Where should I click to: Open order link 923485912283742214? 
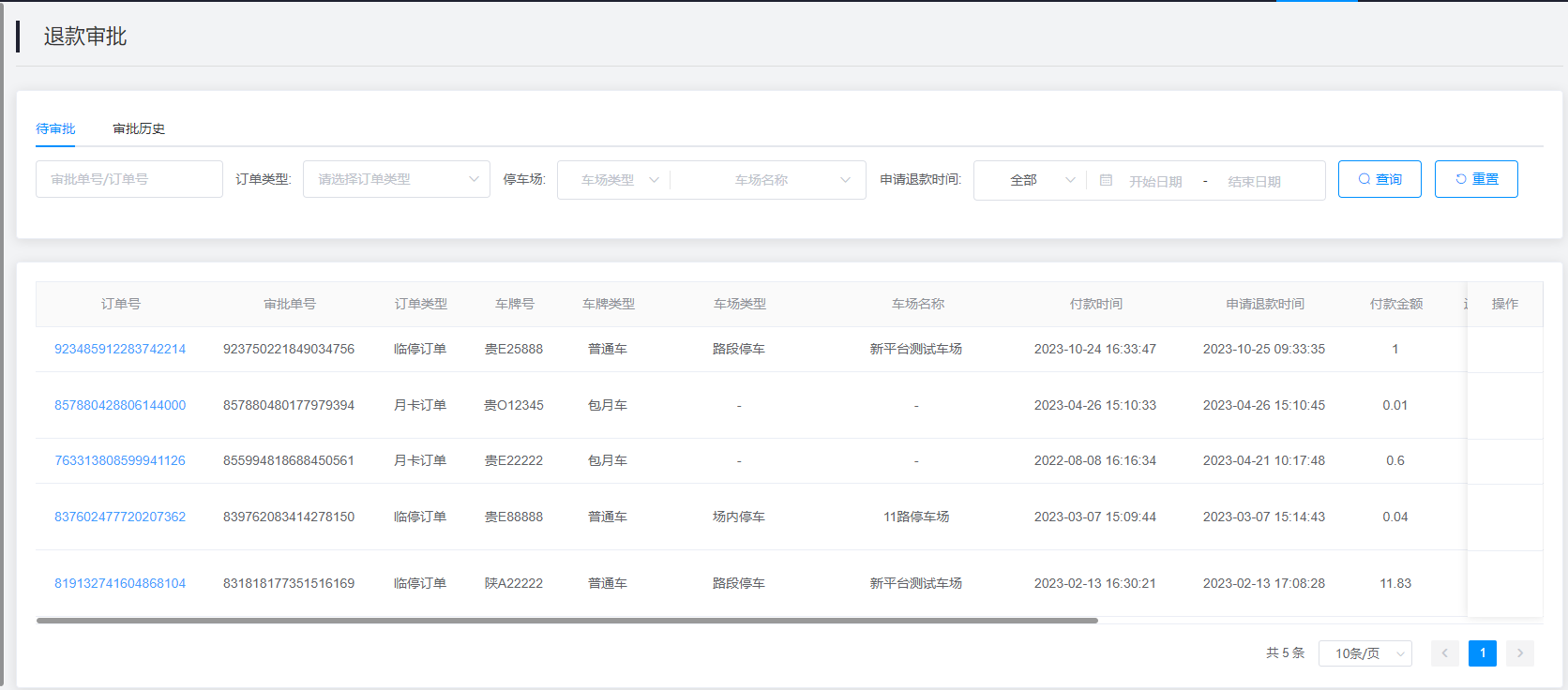coord(120,349)
